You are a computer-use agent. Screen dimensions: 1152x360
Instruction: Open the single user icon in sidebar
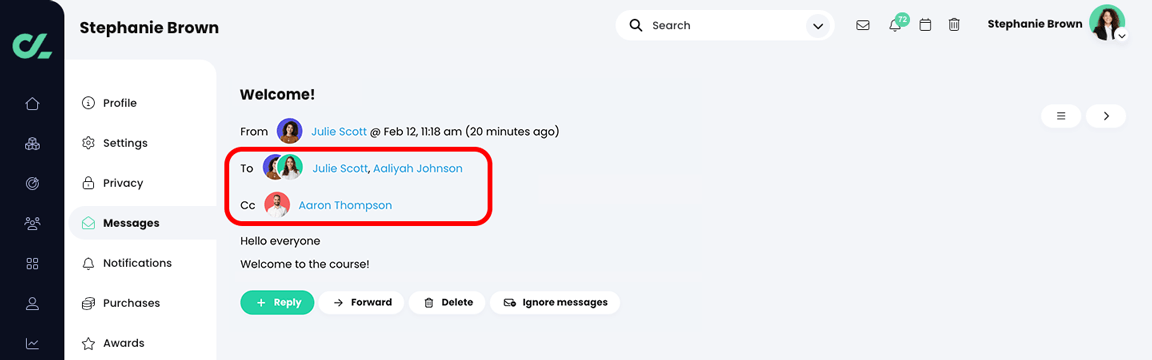32,303
